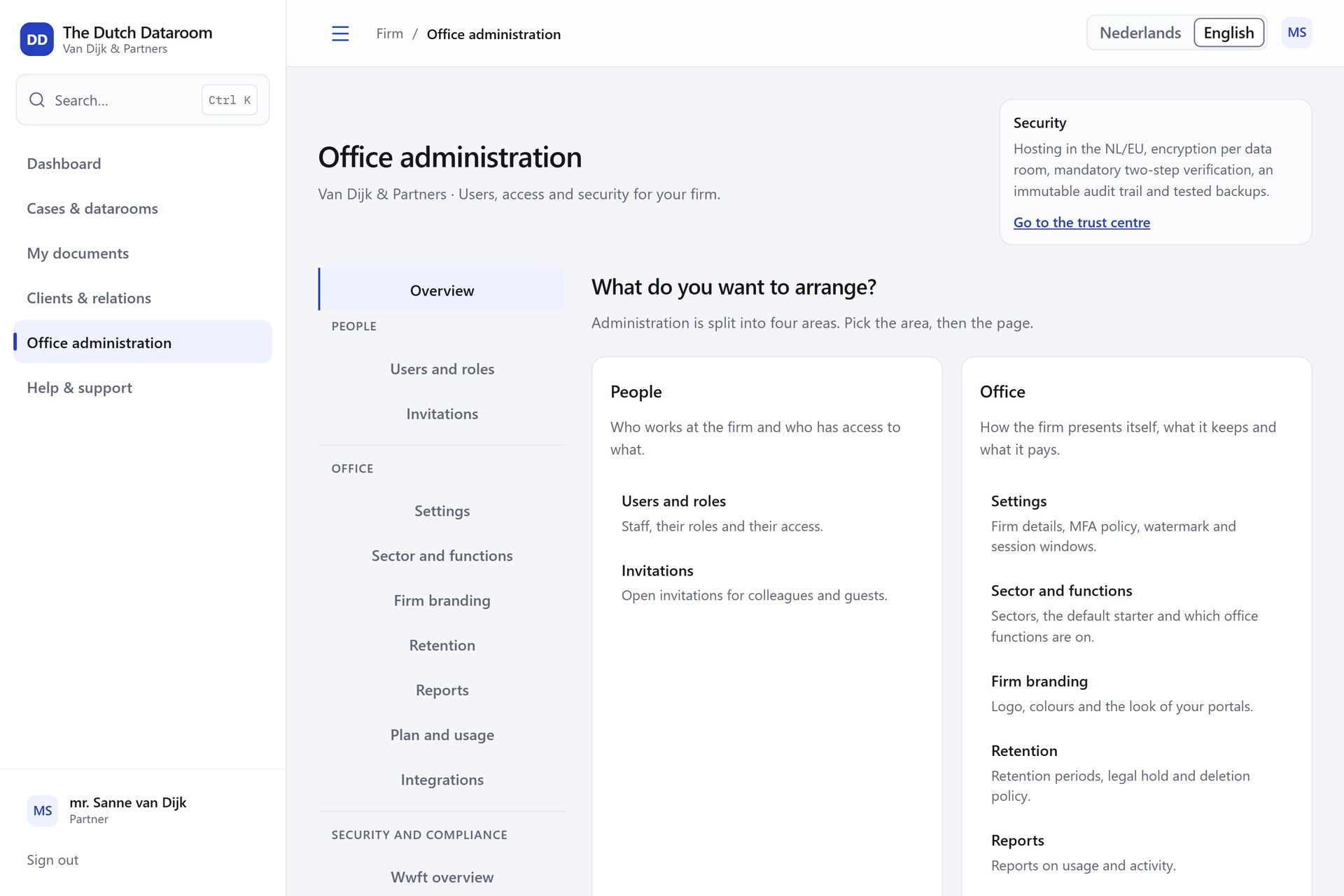This screenshot has height=896, width=1344.
Task: Open Sector and functions in side navigation
Action: 442,556
